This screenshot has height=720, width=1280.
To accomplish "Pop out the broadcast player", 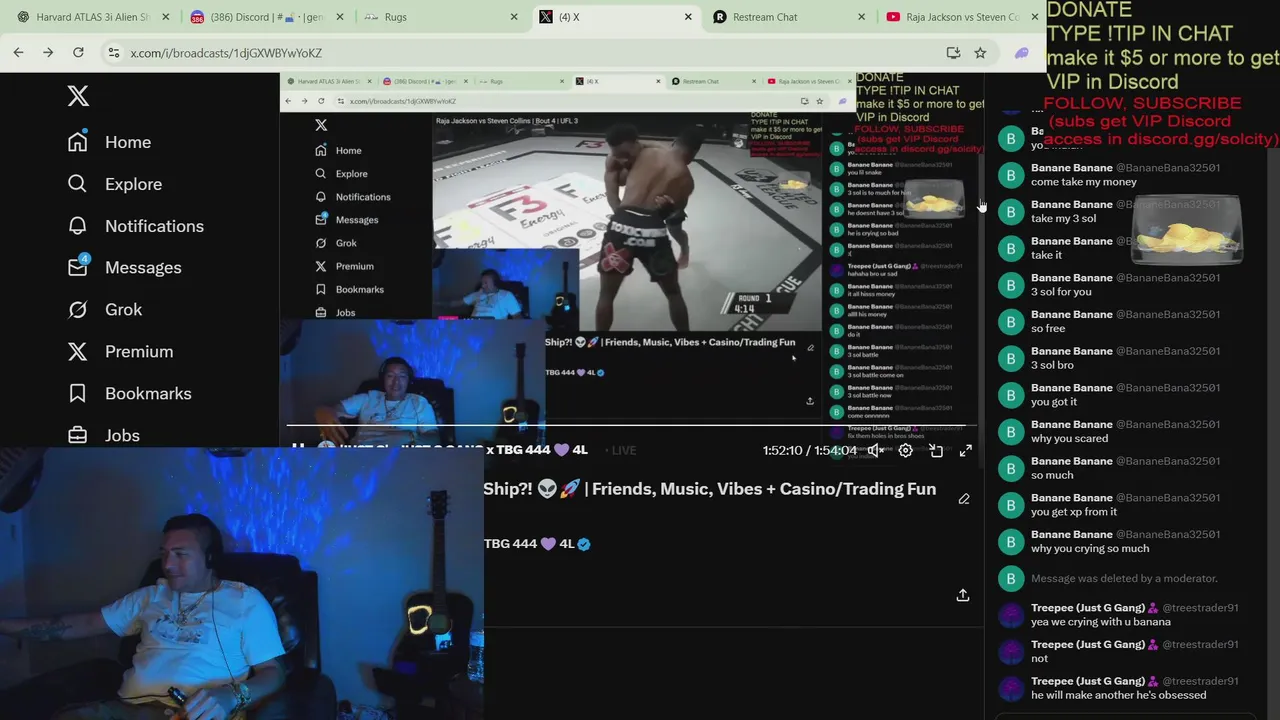I will coord(936,451).
